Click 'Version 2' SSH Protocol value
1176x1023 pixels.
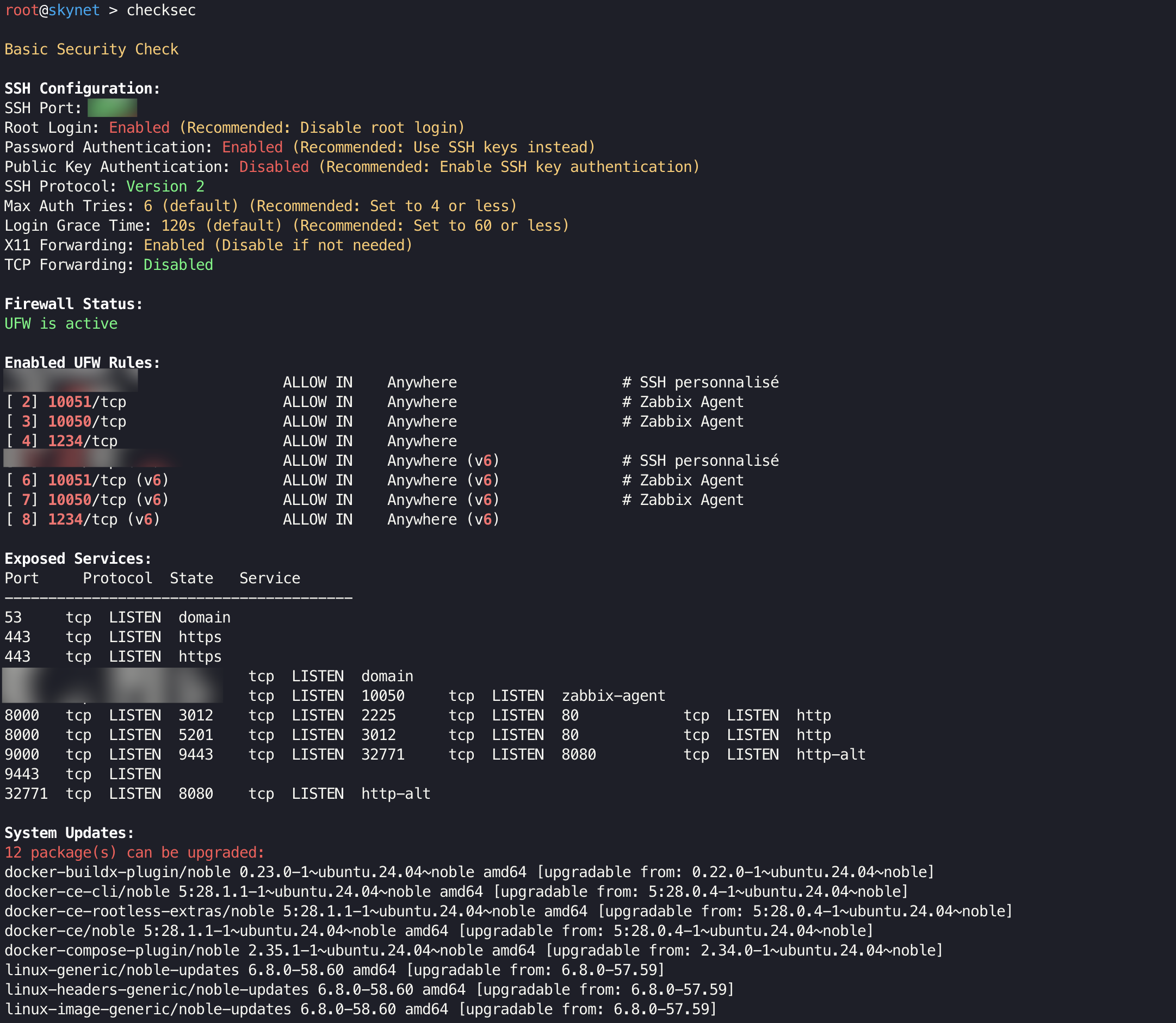tap(165, 186)
